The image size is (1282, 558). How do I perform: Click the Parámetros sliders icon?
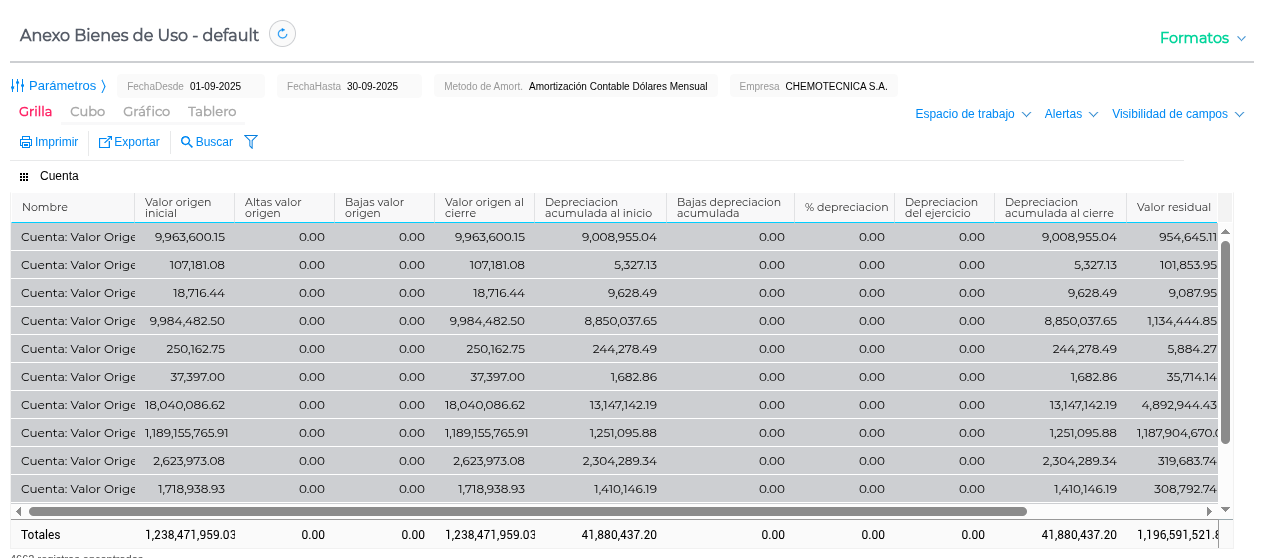coord(17,86)
